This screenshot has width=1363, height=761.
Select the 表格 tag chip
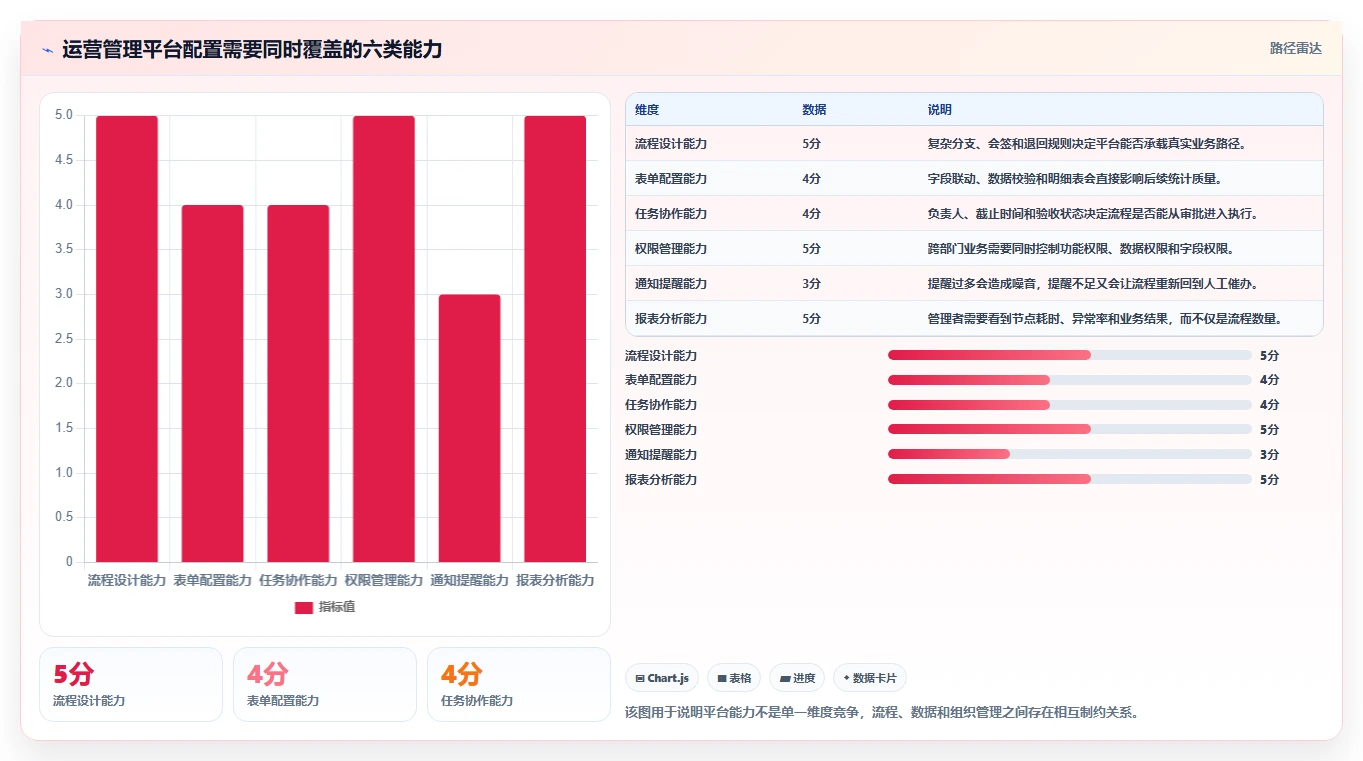click(x=734, y=678)
